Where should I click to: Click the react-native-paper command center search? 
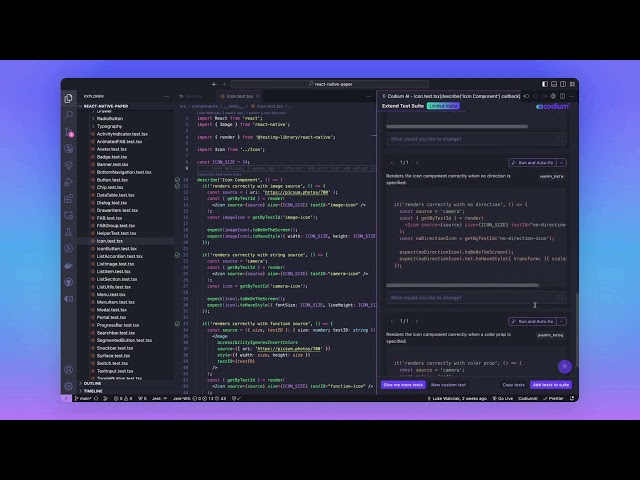pyautogui.click(x=330, y=84)
